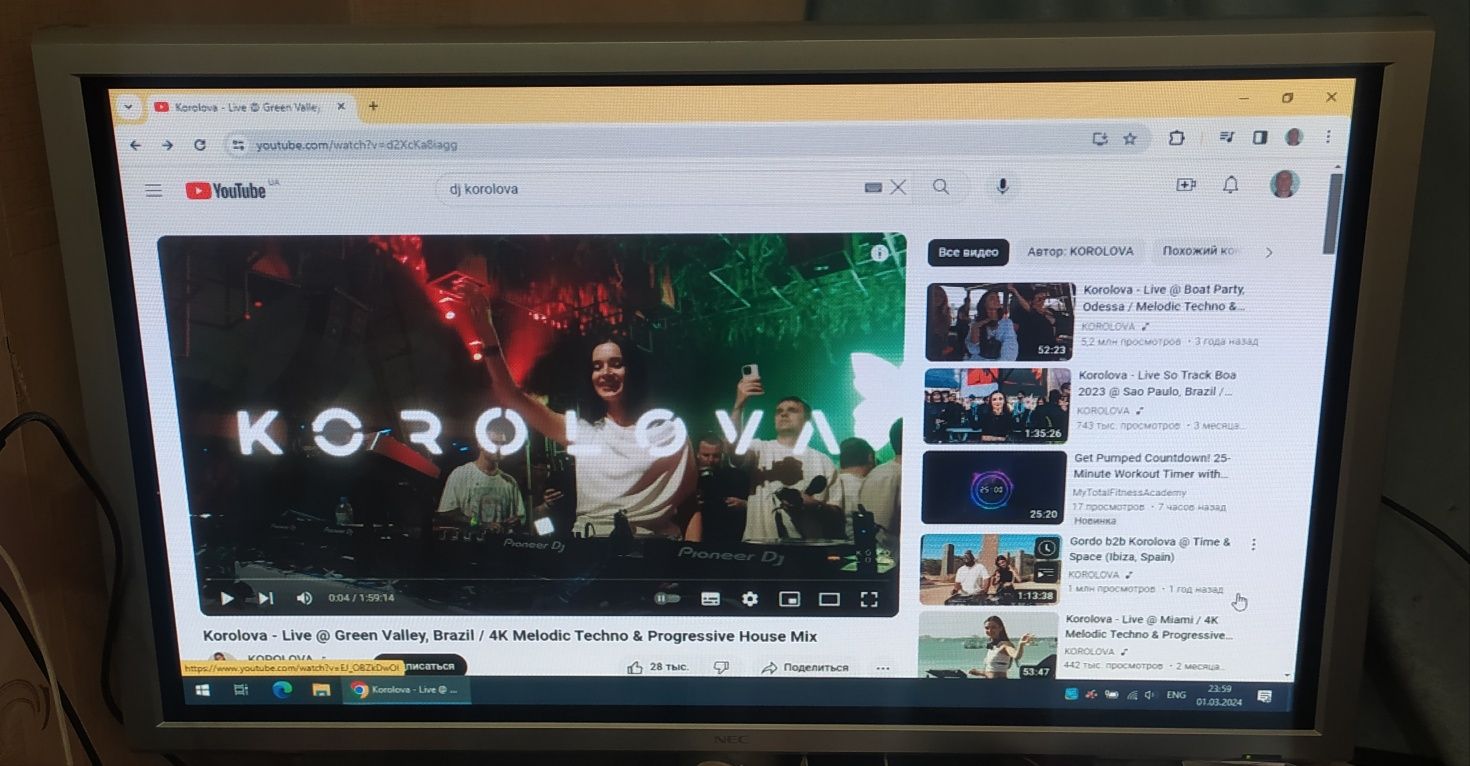
Task: Click the browser address bar URL
Action: 356,145
